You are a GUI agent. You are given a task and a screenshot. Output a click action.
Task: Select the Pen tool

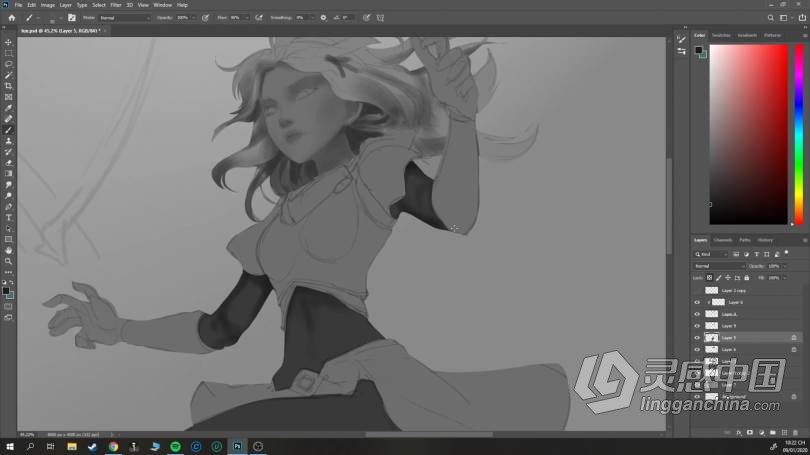coord(8,206)
